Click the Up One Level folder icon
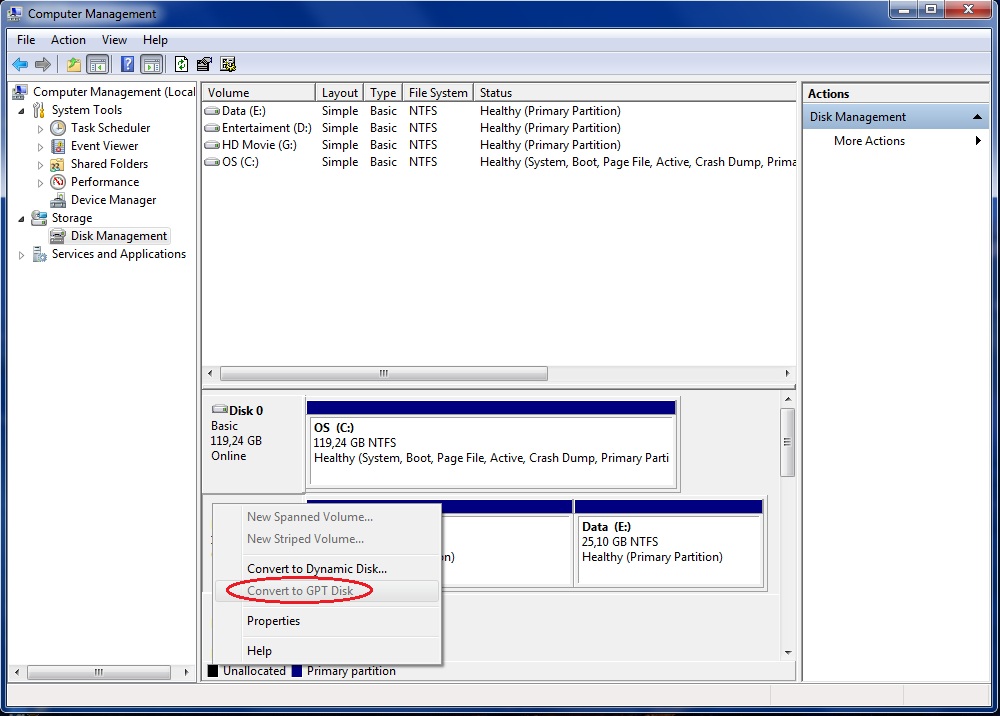 [x=74, y=64]
